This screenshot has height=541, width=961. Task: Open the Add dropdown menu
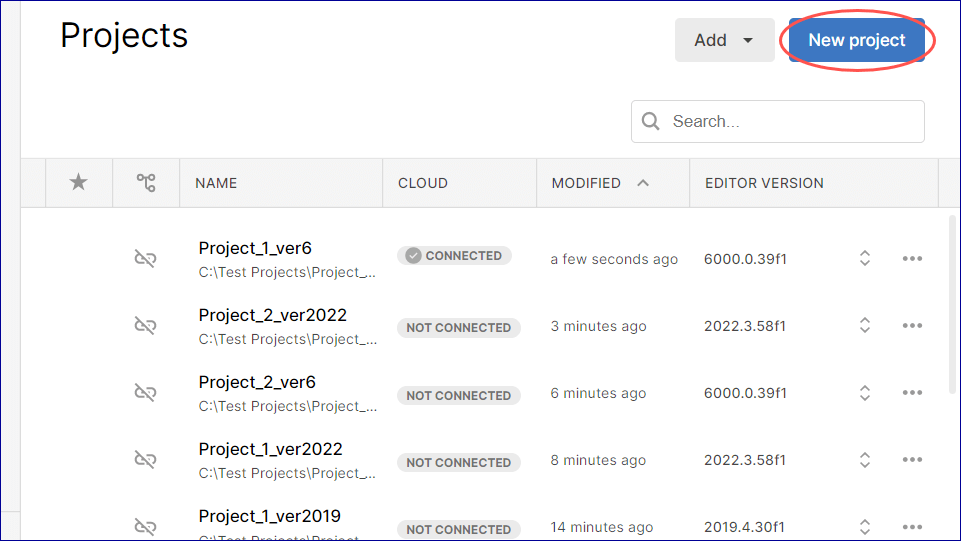724,40
